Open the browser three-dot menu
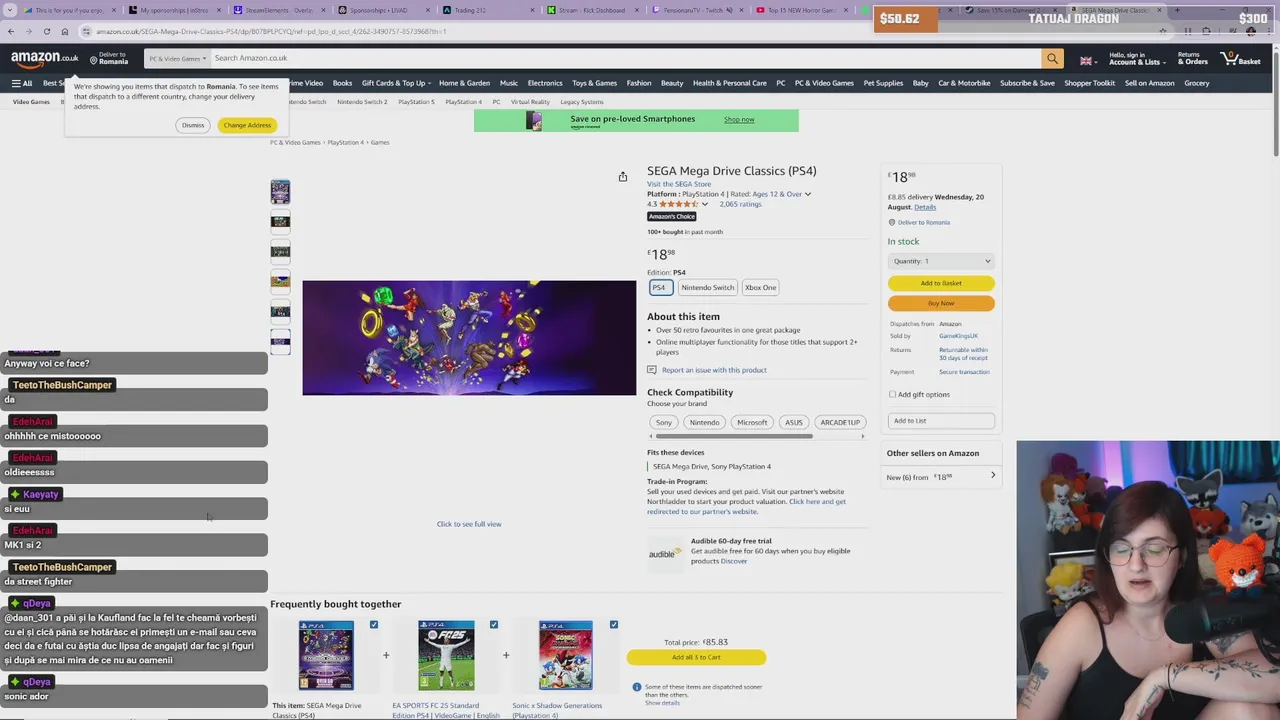 (1270, 31)
